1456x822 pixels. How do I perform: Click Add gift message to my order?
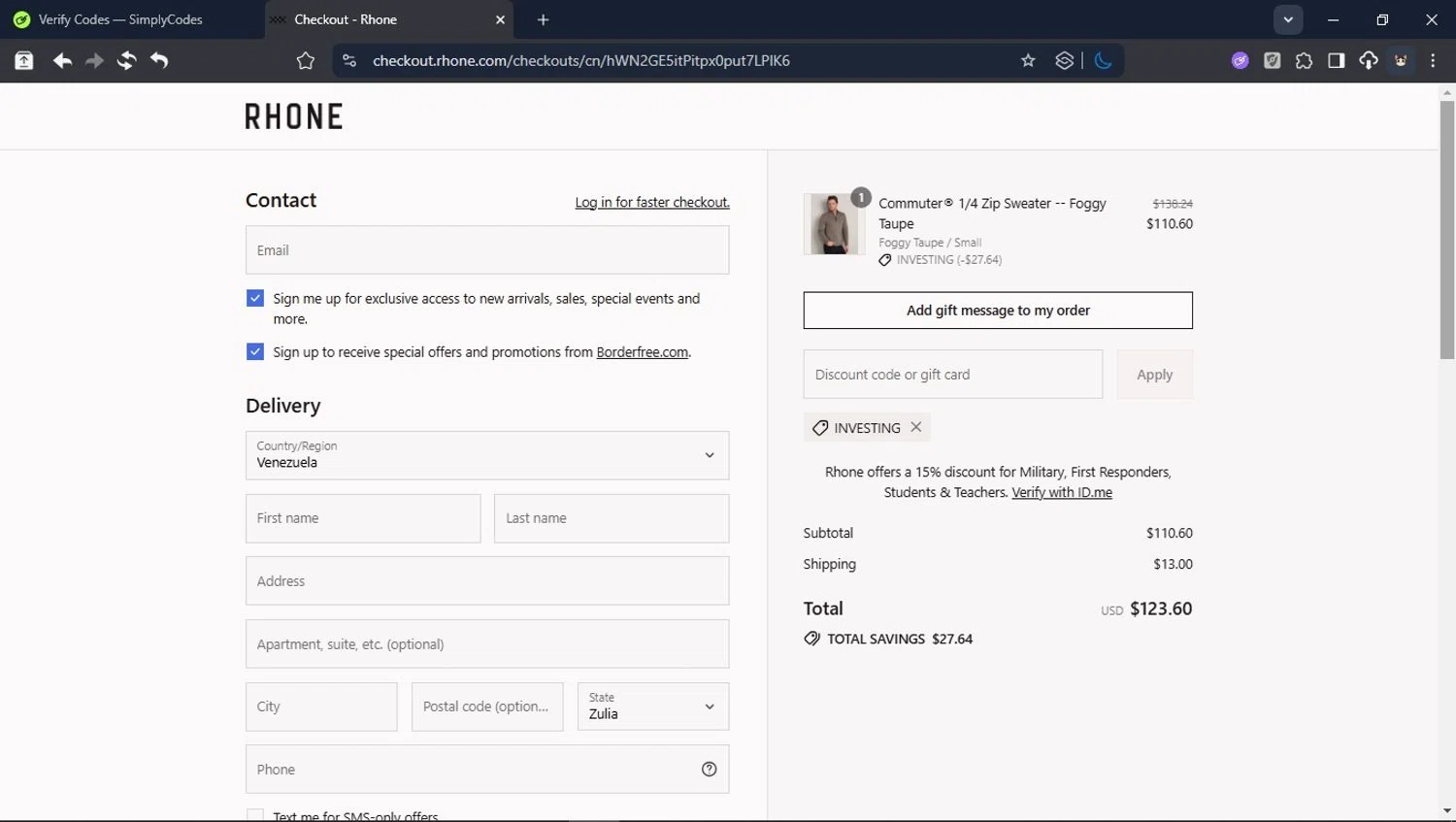click(998, 311)
